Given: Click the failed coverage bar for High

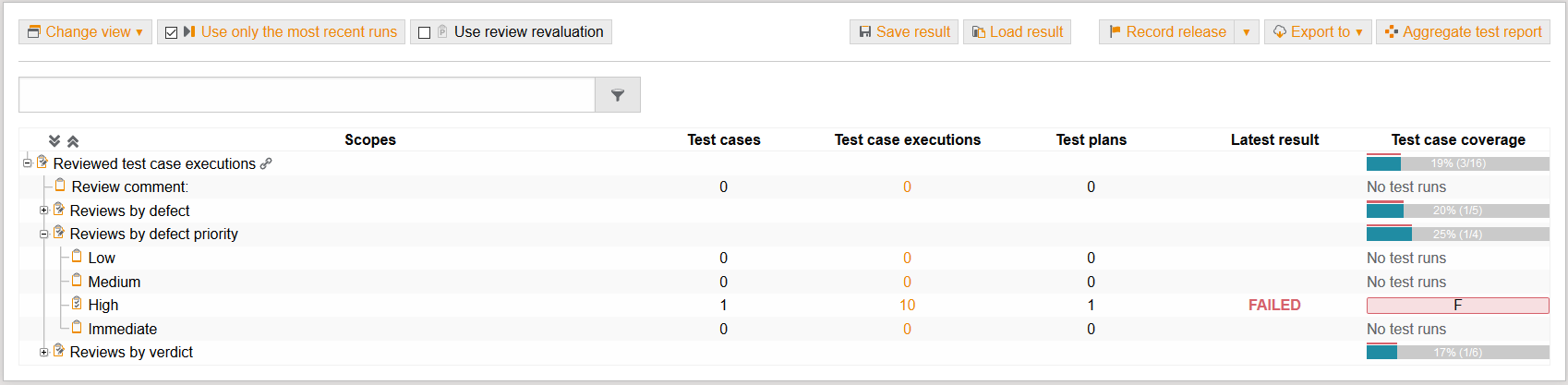Looking at the screenshot, I should click(x=1457, y=306).
